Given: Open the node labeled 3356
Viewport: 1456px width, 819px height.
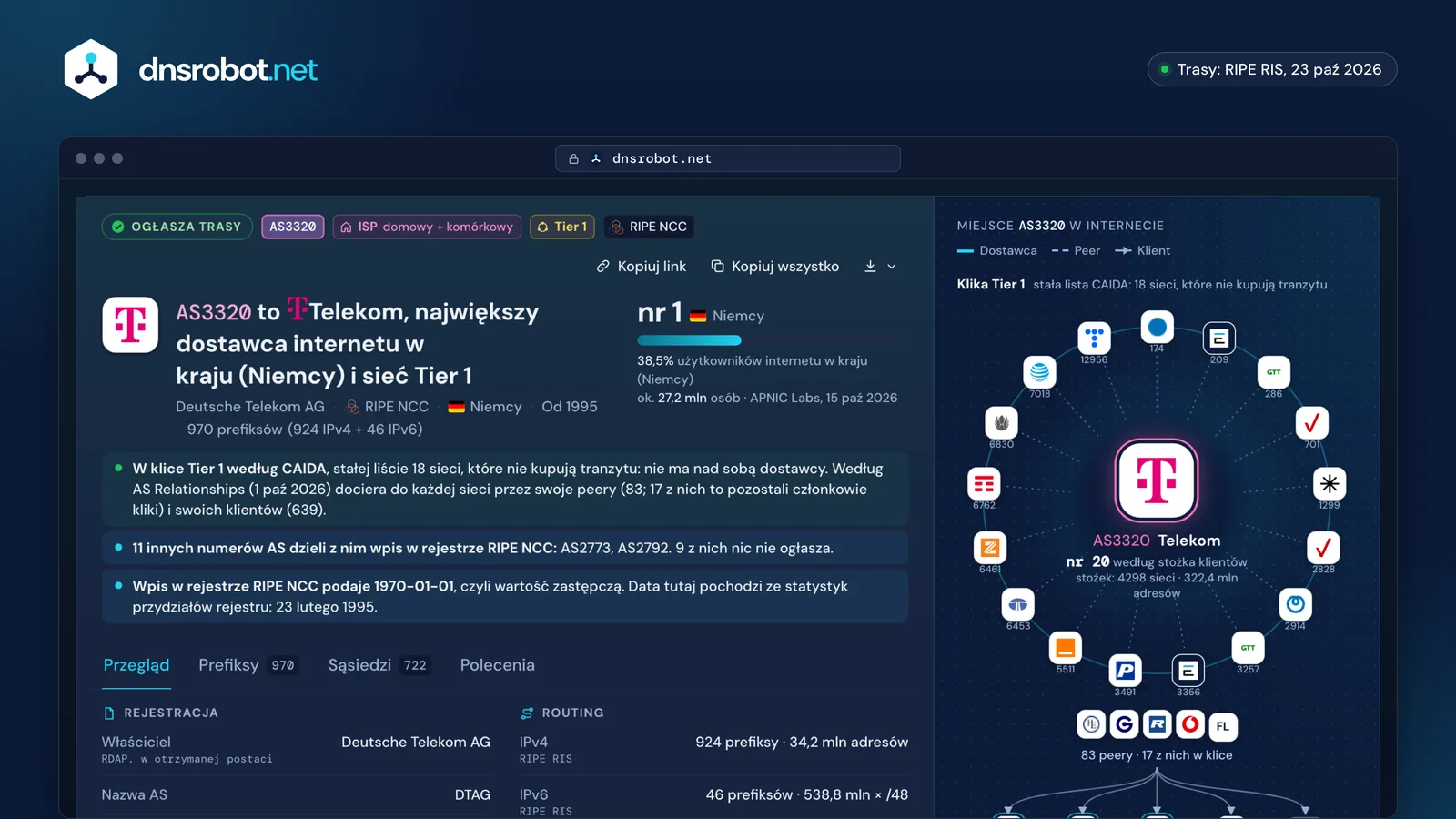Looking at the screenshot, I should 1188,671.
